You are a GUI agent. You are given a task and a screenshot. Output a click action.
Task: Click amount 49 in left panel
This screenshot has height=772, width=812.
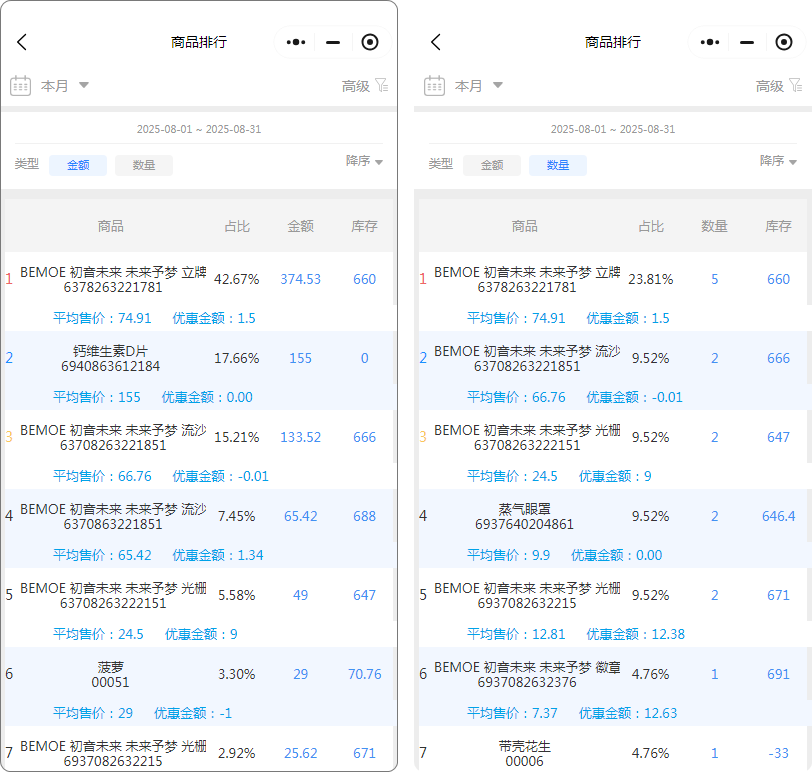pos(301,595)
